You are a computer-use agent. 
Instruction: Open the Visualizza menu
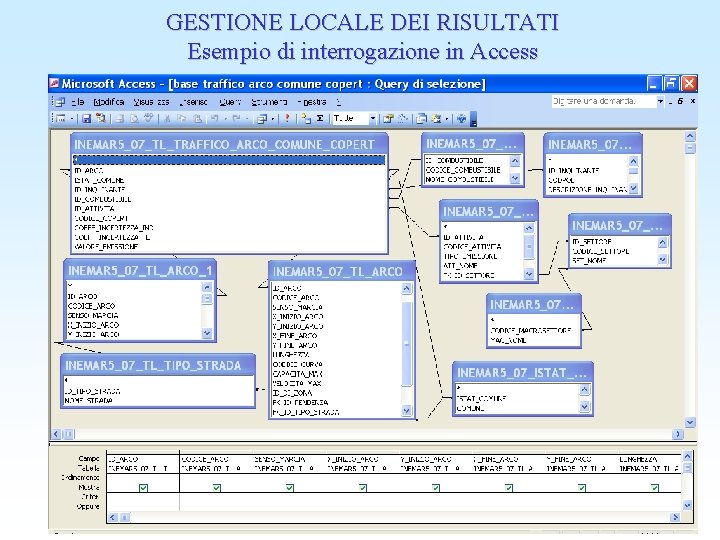tap(151, 102)
